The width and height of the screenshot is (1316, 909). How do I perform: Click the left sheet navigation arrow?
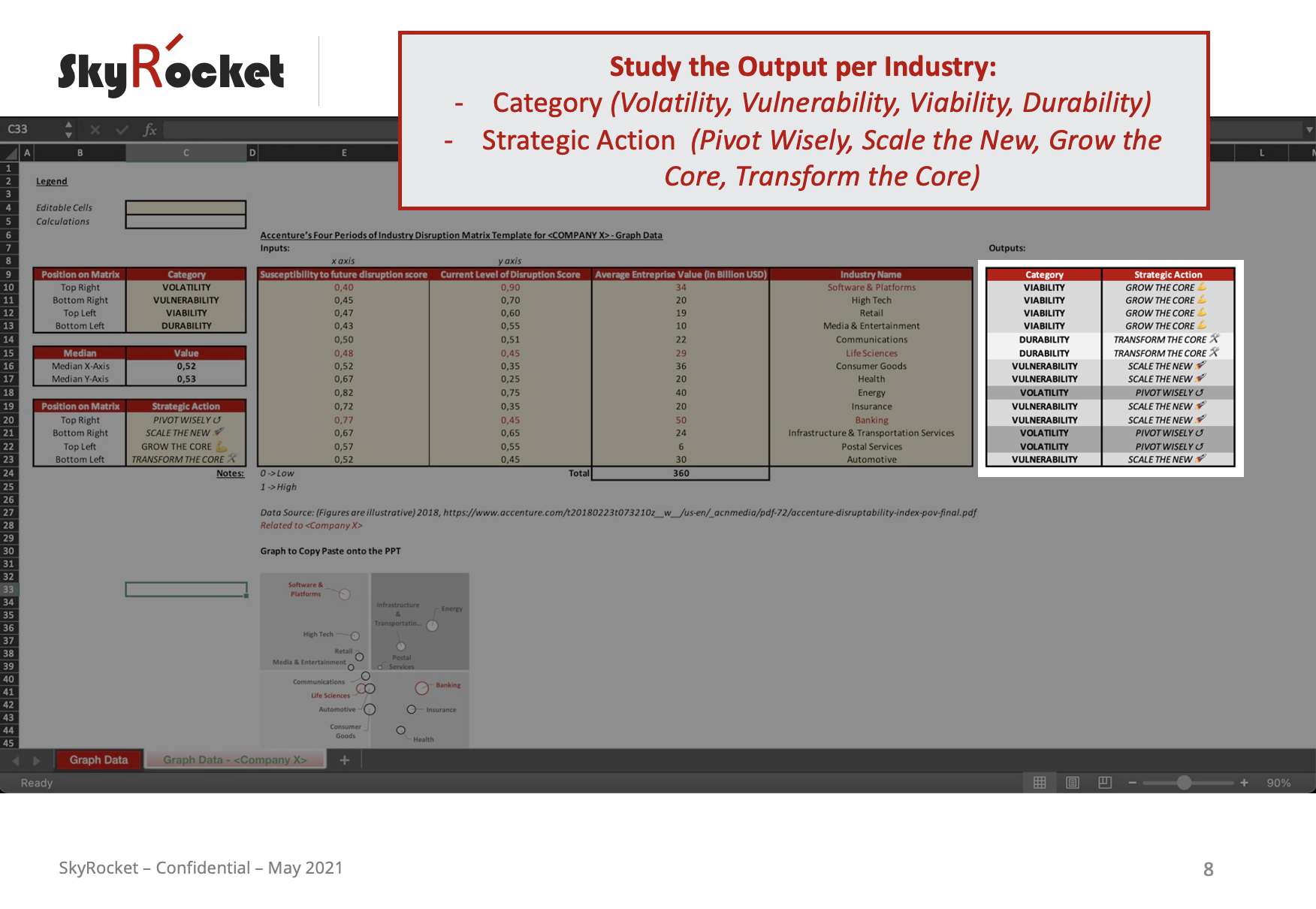pos(17,760)
